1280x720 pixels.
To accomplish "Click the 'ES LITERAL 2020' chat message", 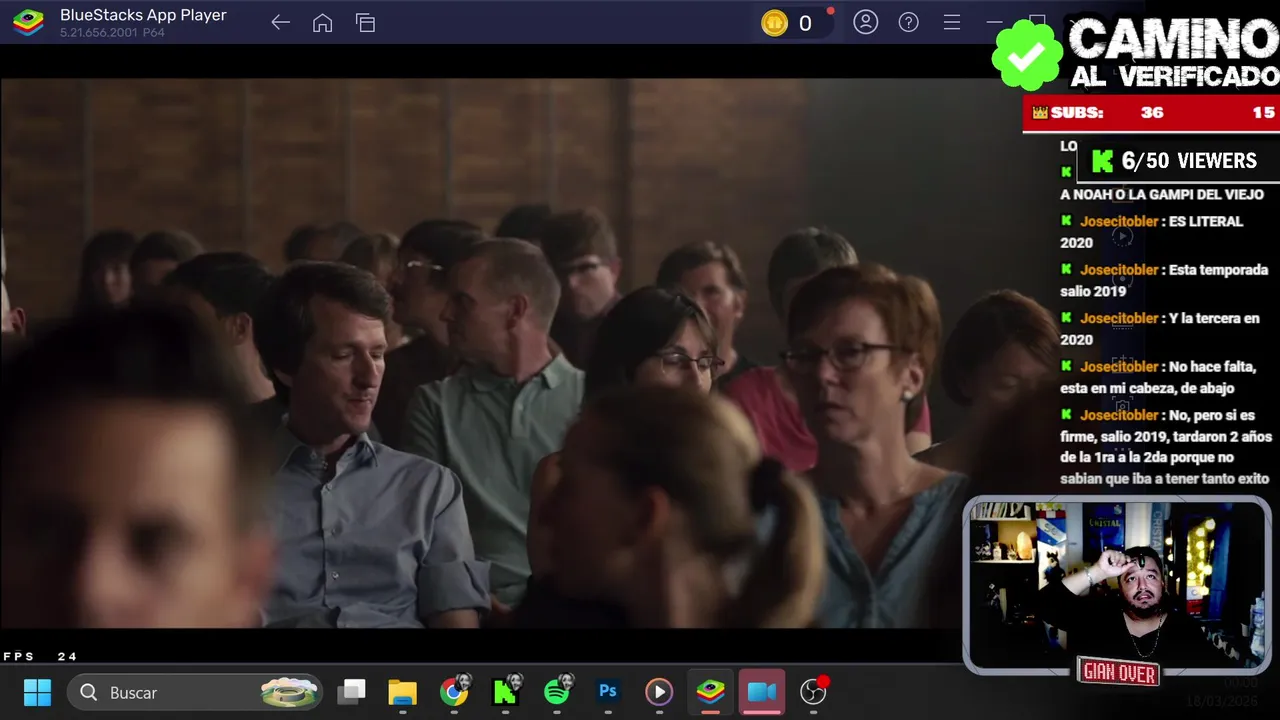I will [1152, 232].
